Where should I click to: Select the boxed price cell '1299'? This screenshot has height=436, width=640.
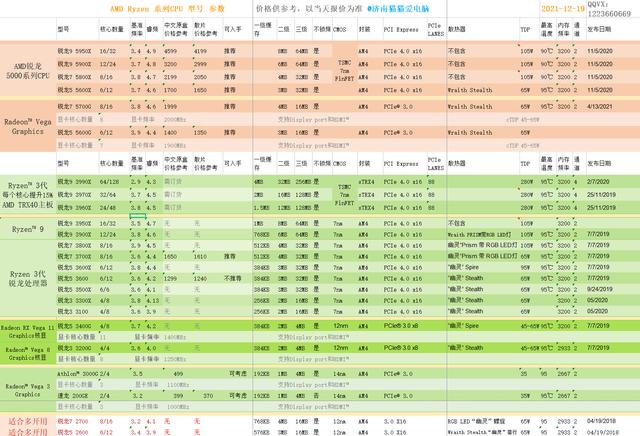click(170, 279)
